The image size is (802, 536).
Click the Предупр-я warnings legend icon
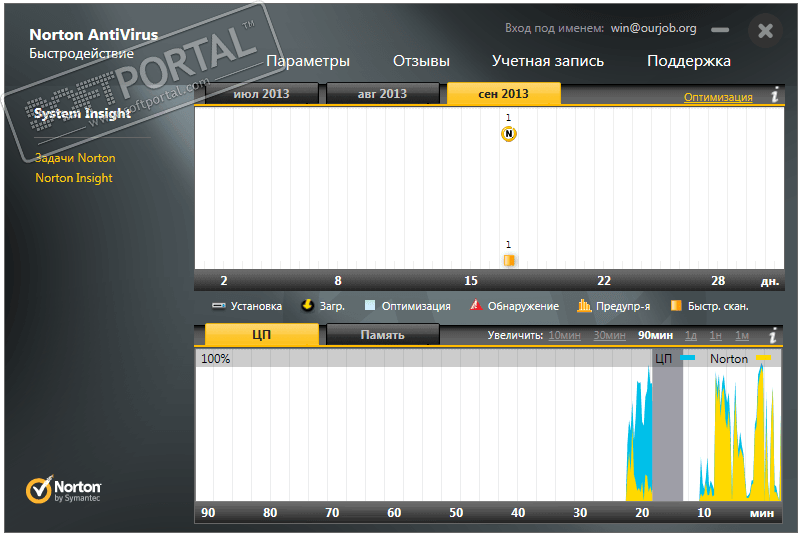(584, 305)
